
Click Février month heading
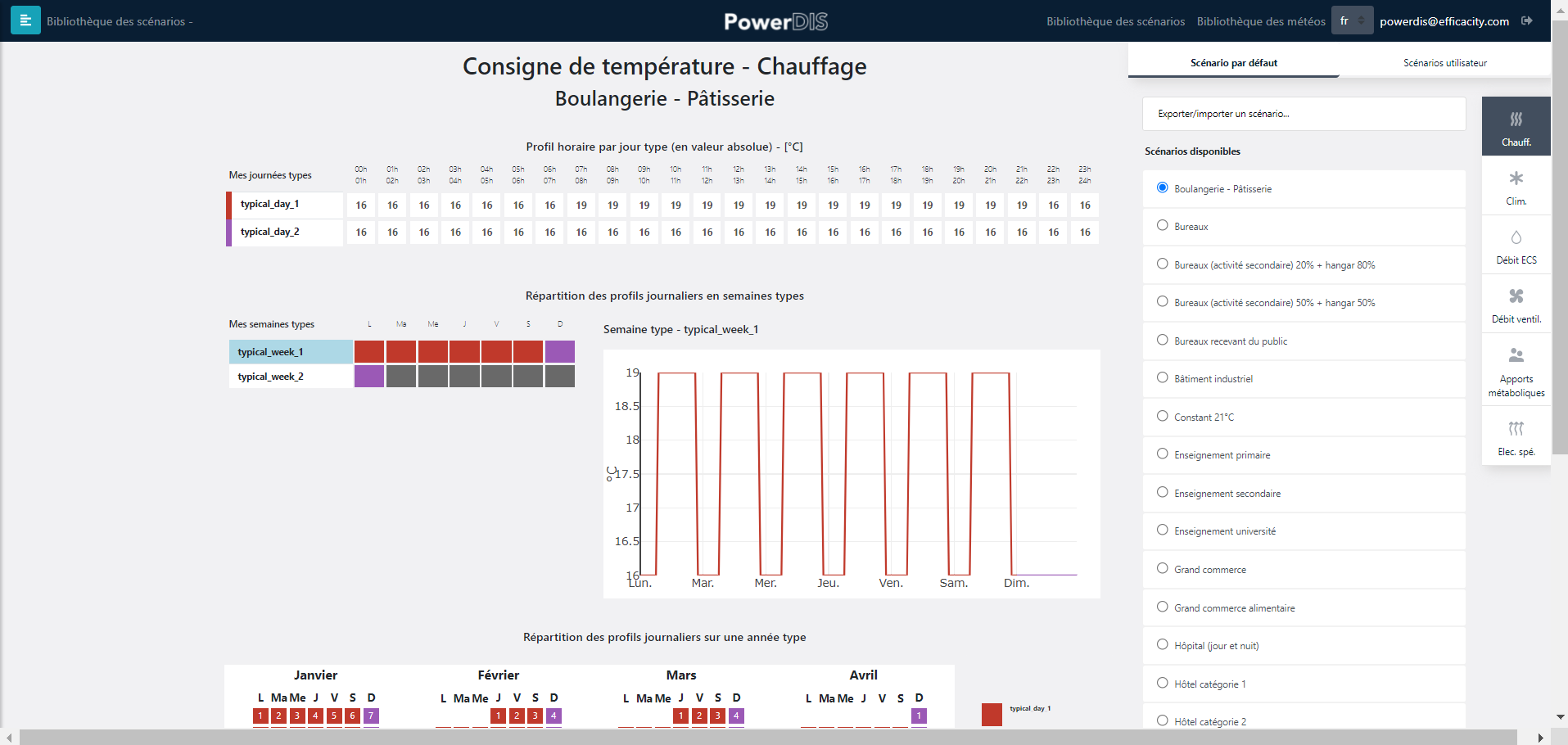[499, 675]
